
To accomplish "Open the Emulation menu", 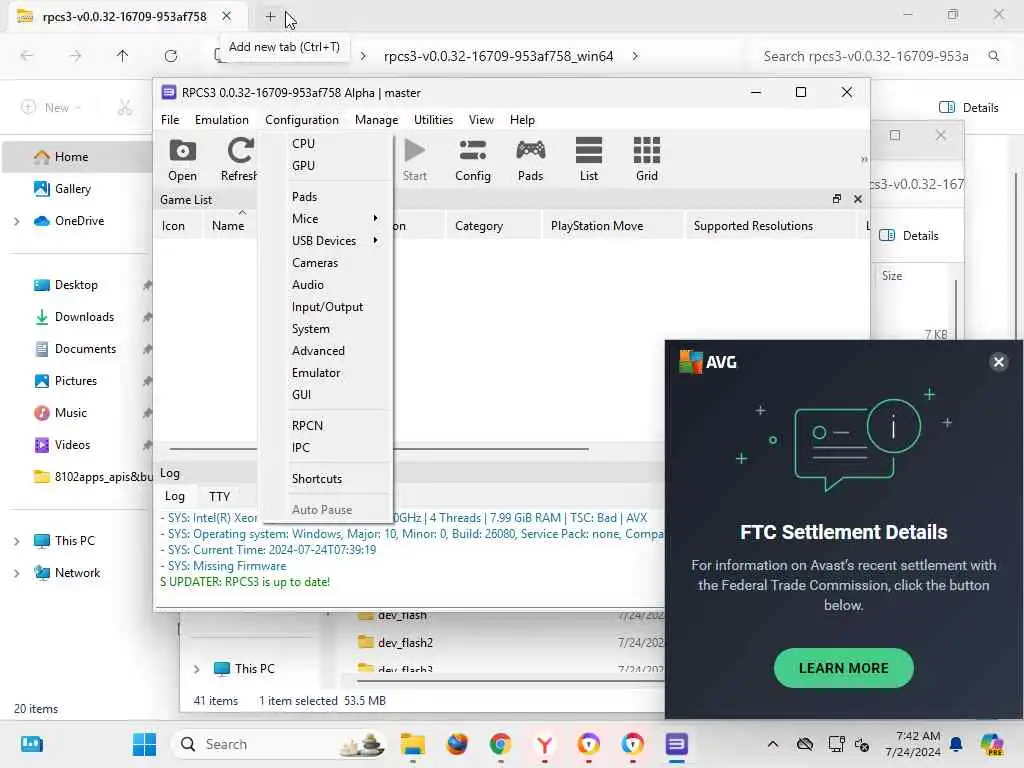I will (221, 120).
